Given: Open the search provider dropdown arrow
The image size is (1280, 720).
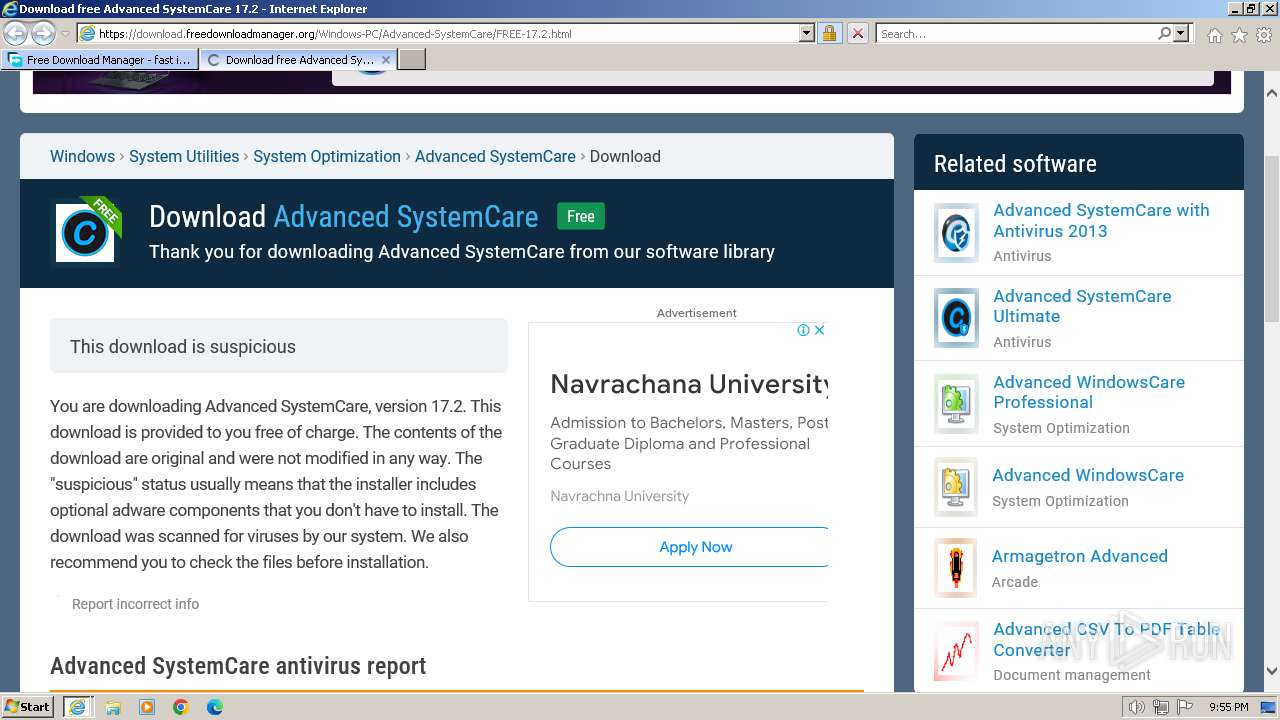Looking at the screenshot, I should pyautogui.click(x=1181, y=34).
